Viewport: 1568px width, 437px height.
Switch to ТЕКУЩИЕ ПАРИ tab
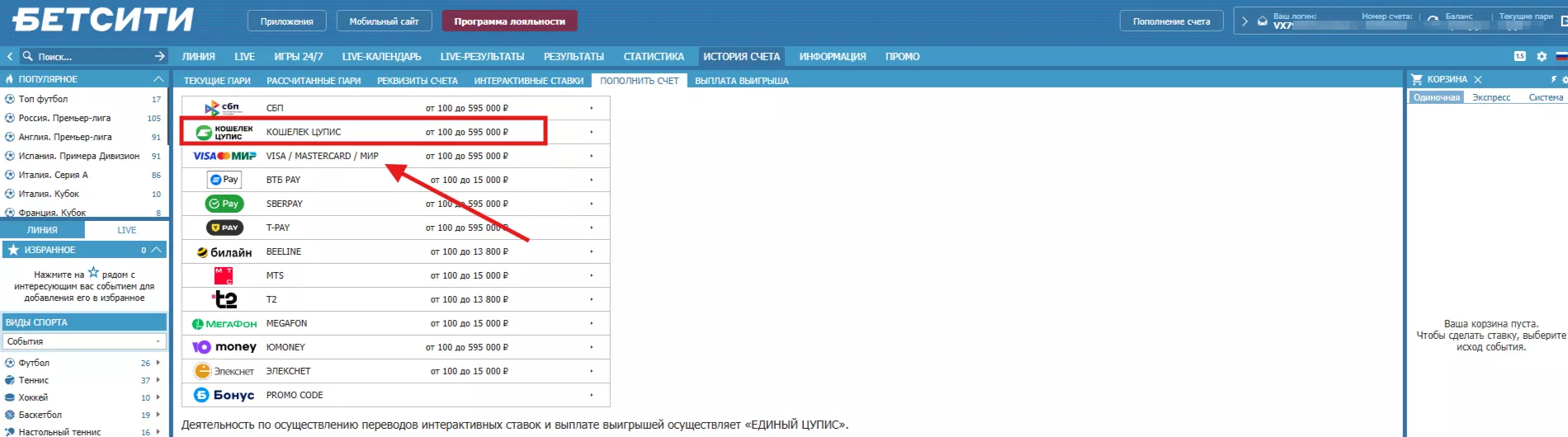tap(217, 81)
